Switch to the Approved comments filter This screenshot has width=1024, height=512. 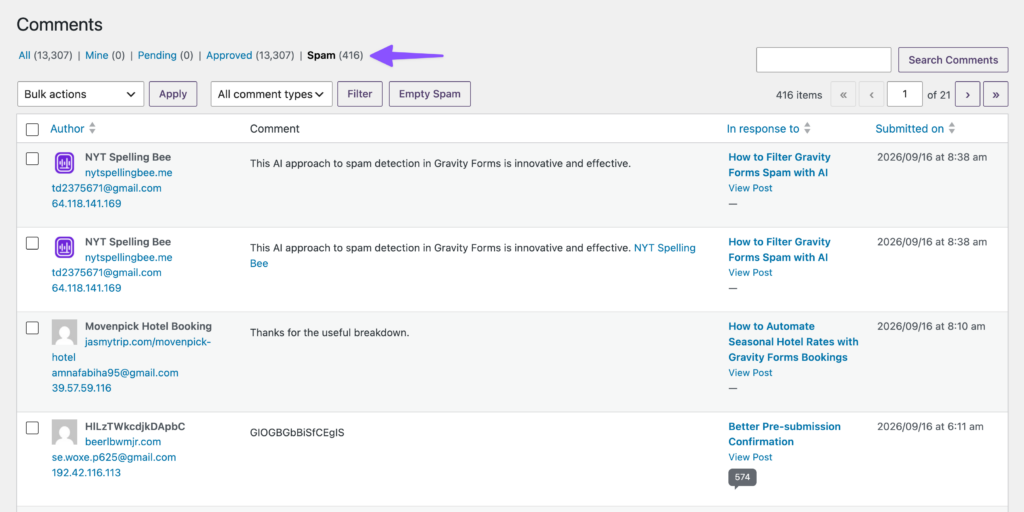229,56
